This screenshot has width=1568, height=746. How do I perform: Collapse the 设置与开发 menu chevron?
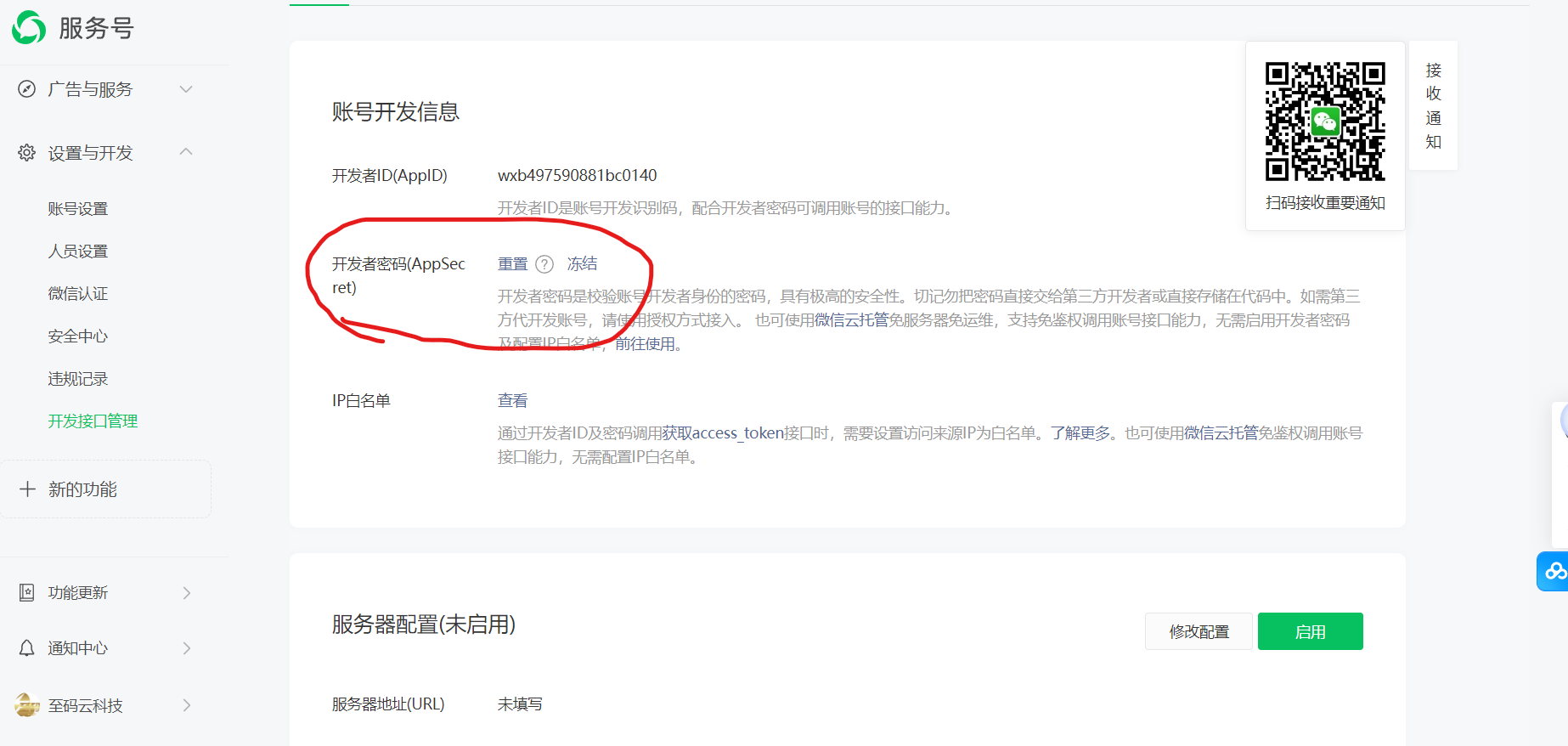[x=186, y=152]
